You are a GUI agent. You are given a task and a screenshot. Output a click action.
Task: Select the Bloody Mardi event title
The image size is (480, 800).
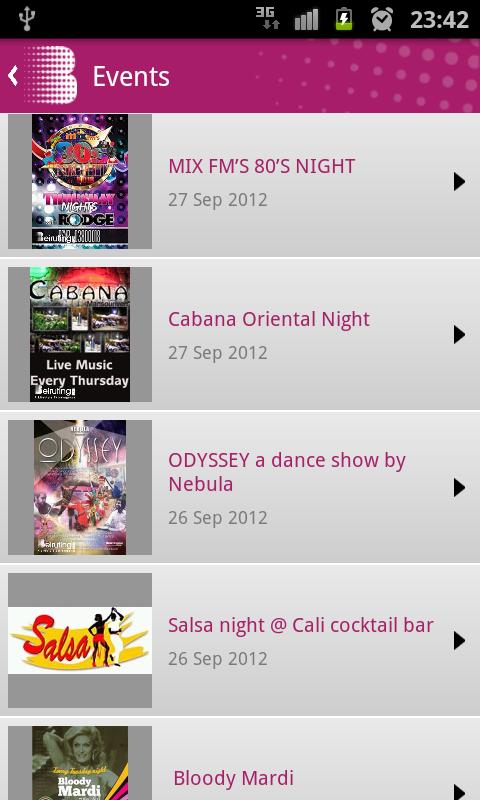[x=234, y=778]
